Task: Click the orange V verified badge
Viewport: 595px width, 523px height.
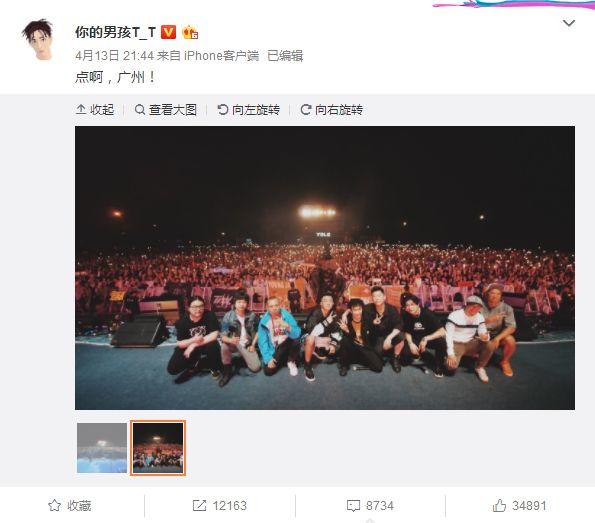Action: click(x=168, y=32)
